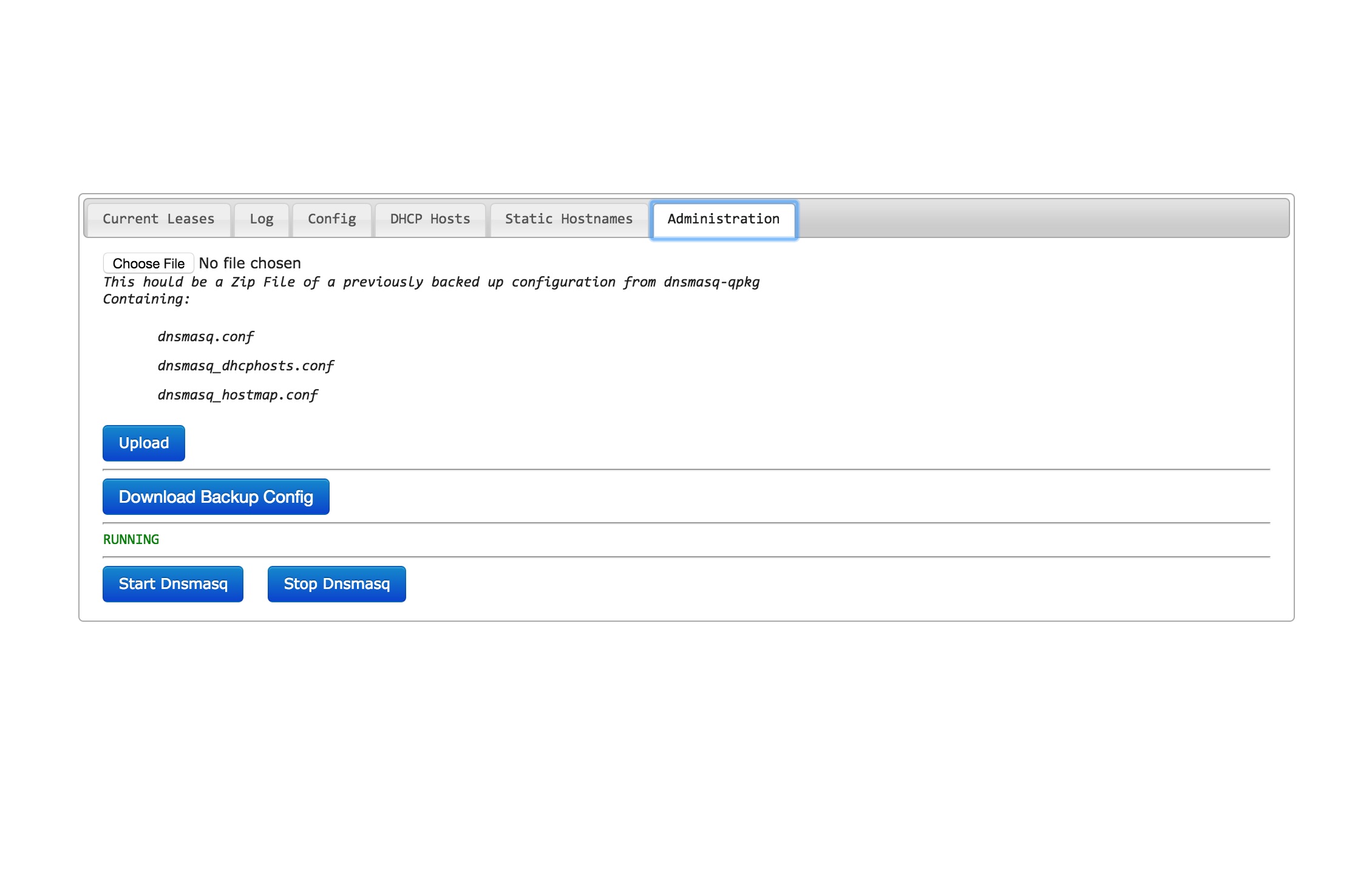1372x878 pixels.
Task: Click the green RUNNING status text
Action: 131,540
